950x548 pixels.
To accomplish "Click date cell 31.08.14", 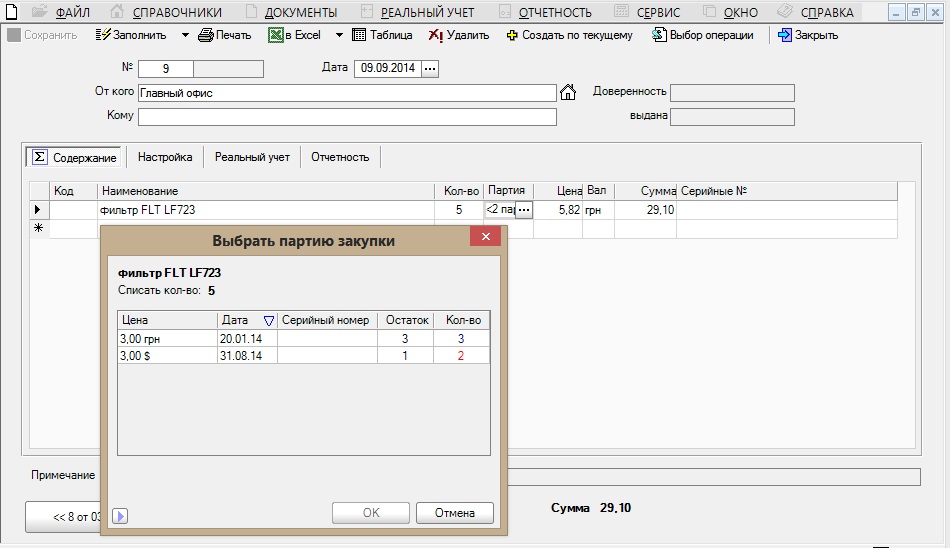I will (x=247, y=355).
